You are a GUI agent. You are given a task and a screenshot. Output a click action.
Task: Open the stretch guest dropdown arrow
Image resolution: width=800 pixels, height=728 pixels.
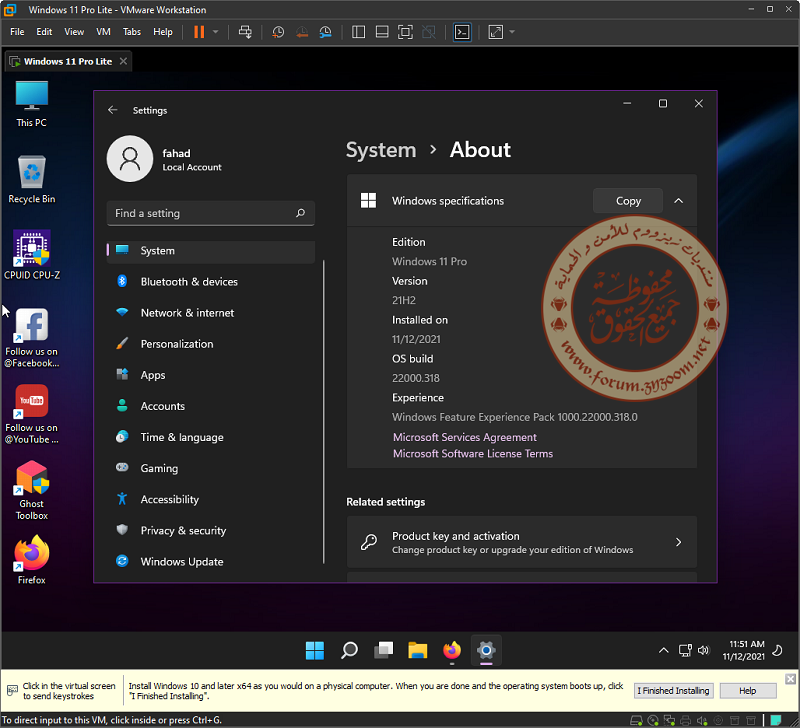pyautogui.click(x=512, y=32)
